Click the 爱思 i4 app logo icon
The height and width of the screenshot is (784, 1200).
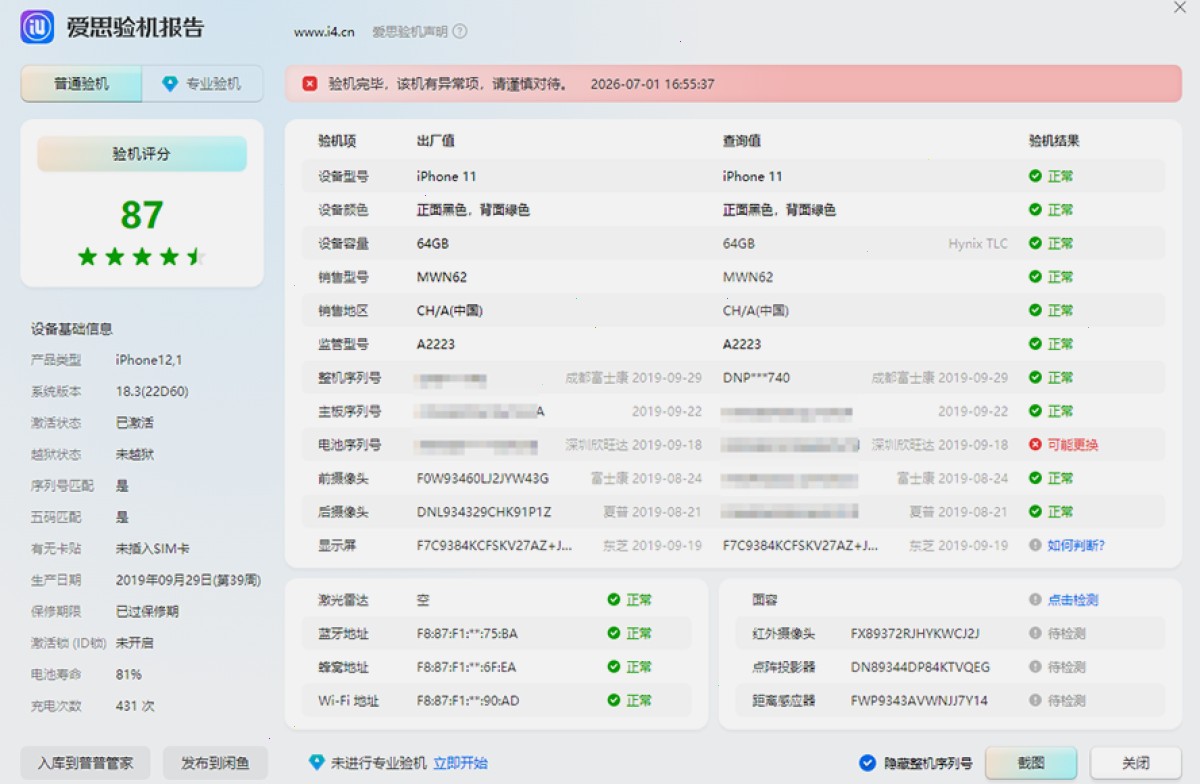coord(37,27)
